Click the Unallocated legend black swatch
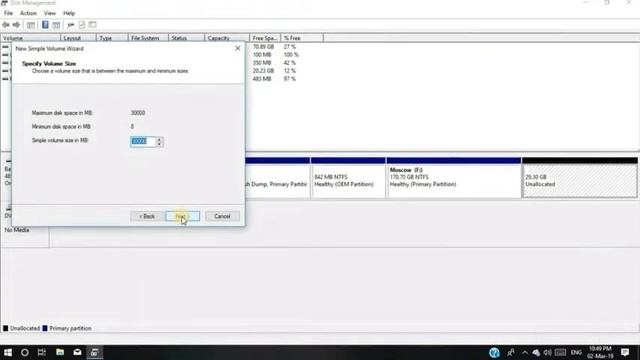Viewport: 640px width, 360px height. click(x=6, y=328)
